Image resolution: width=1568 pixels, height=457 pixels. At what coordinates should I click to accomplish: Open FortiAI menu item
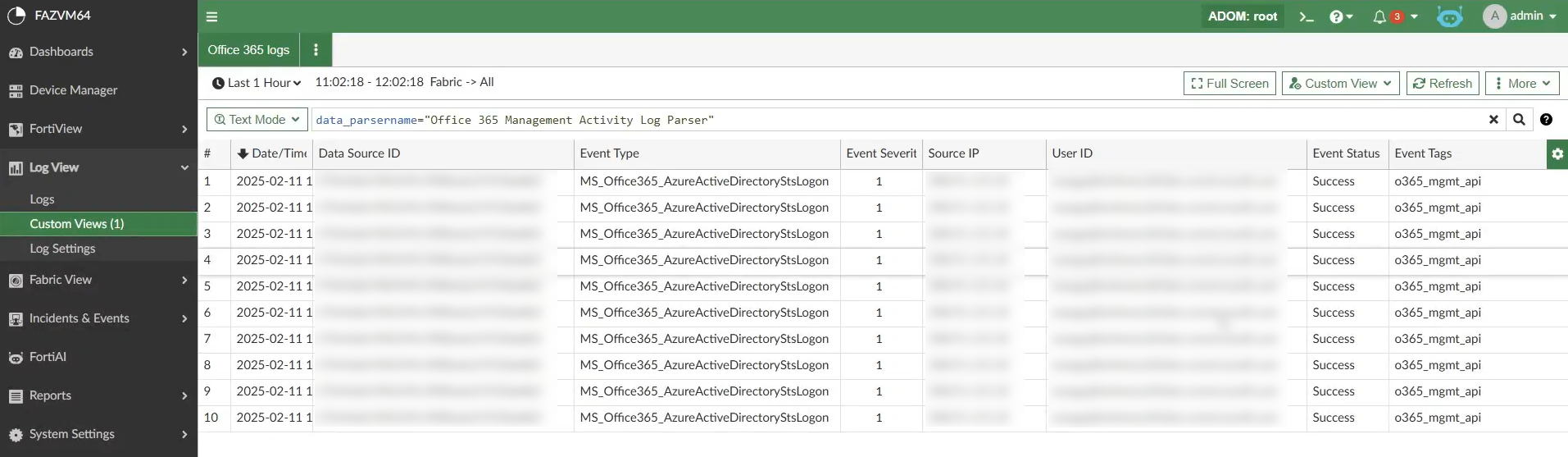point(98,357)
